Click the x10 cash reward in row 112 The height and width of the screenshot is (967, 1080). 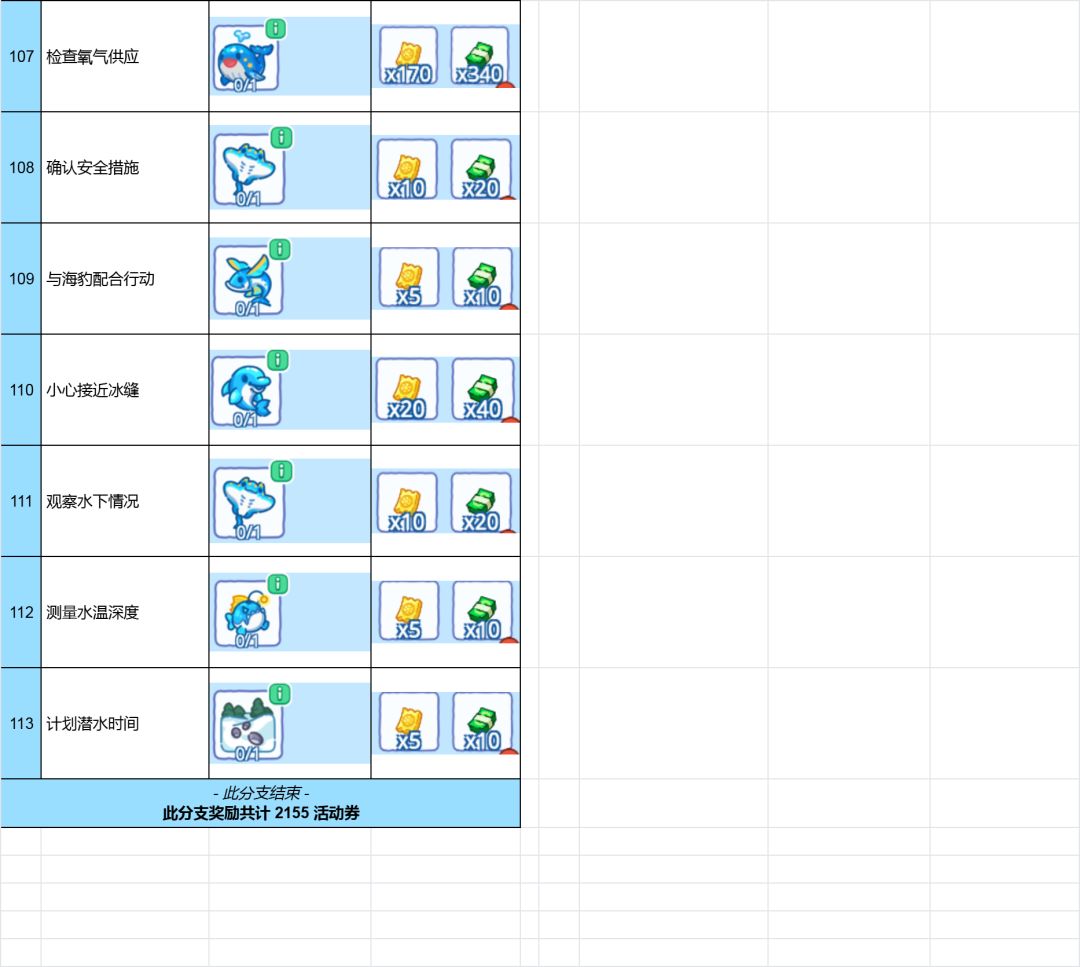[483, 612]
